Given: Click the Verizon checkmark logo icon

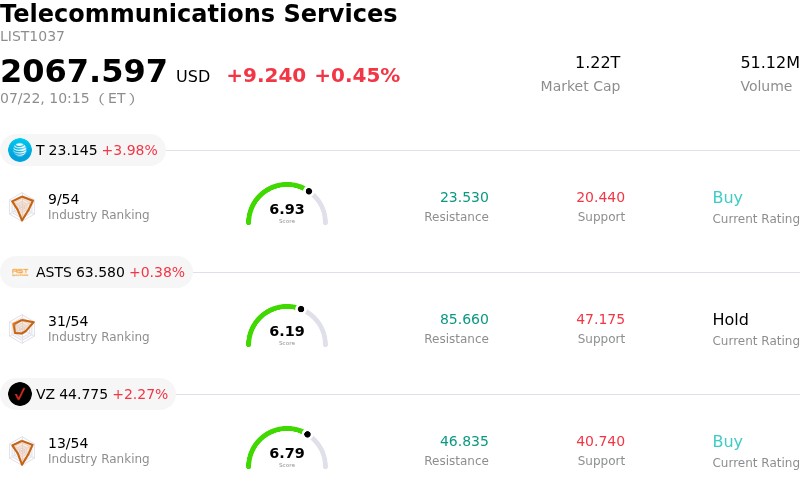Looking at the screenshot, I should tap(20, 394).
